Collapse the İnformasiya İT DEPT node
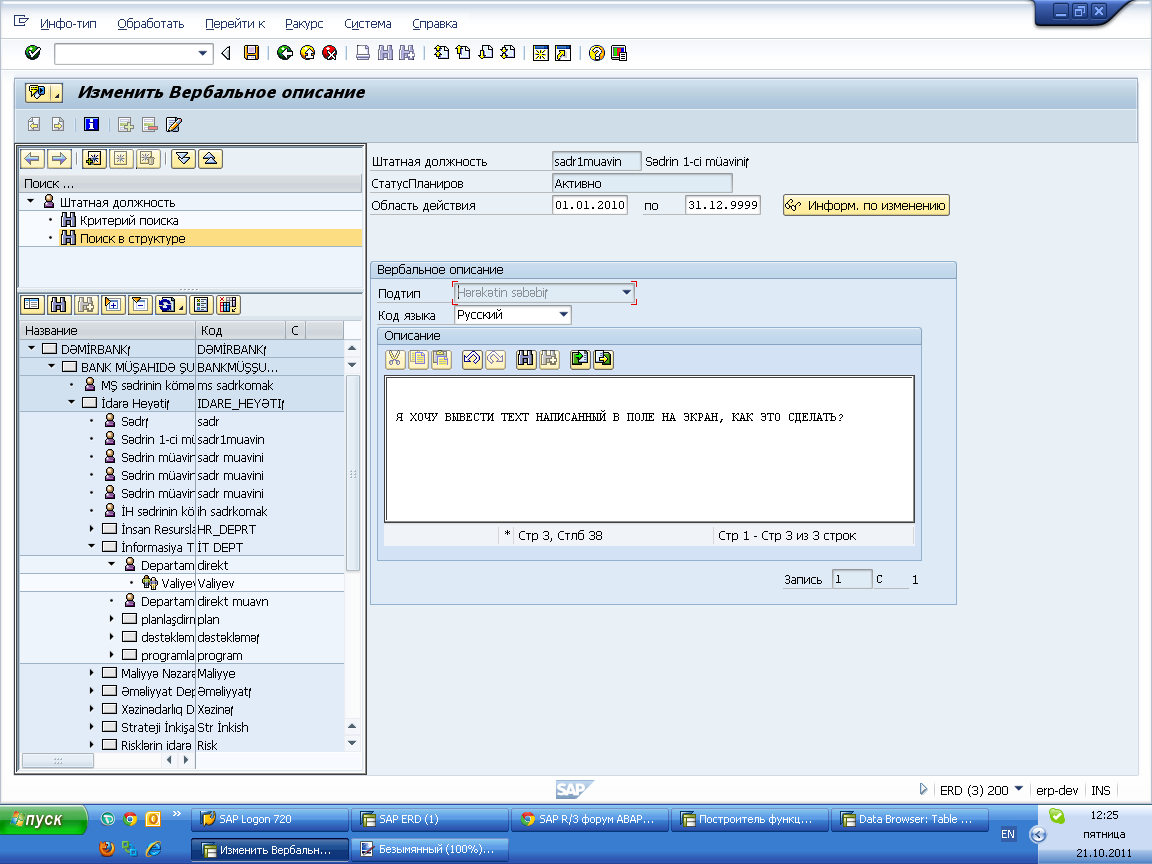The width and height of the screenshot is (1152, 864). [91, 547]
